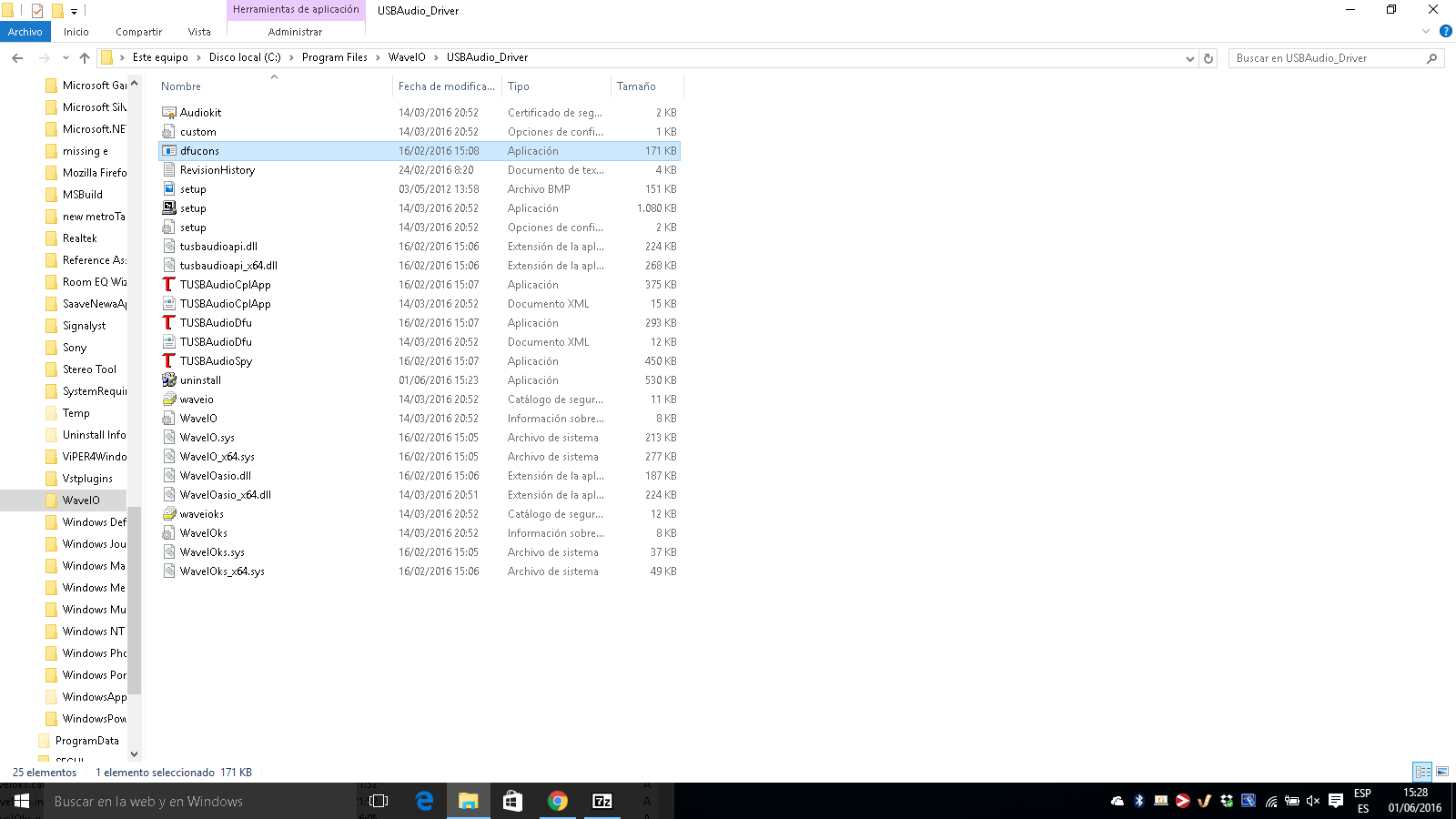1456x819 pixels.
Task: Refresh the USBAudio_Driver folder view
Action: click(1208, 58)
